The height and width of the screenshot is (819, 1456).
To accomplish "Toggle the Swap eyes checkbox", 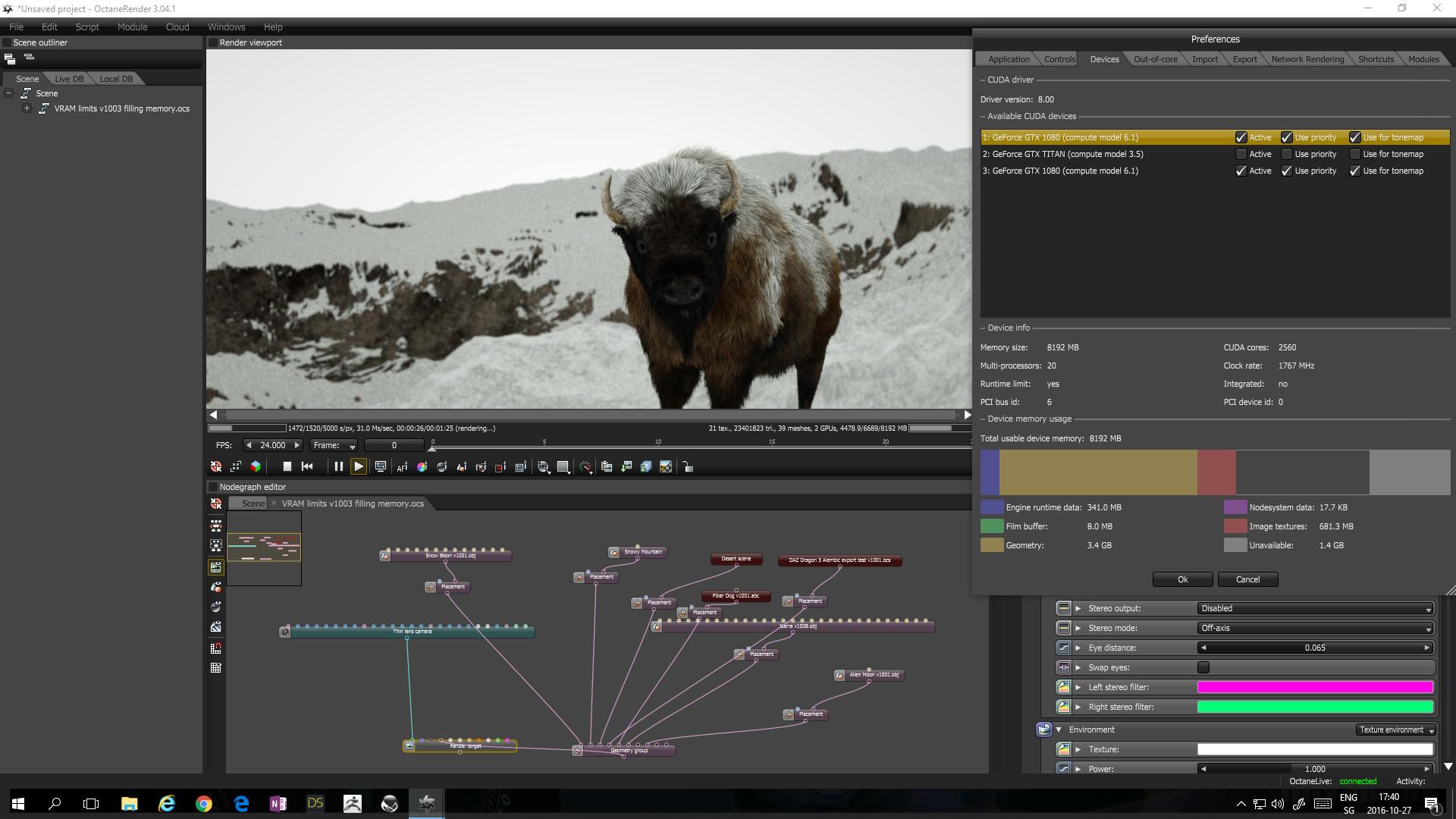I will [1203, 667].
